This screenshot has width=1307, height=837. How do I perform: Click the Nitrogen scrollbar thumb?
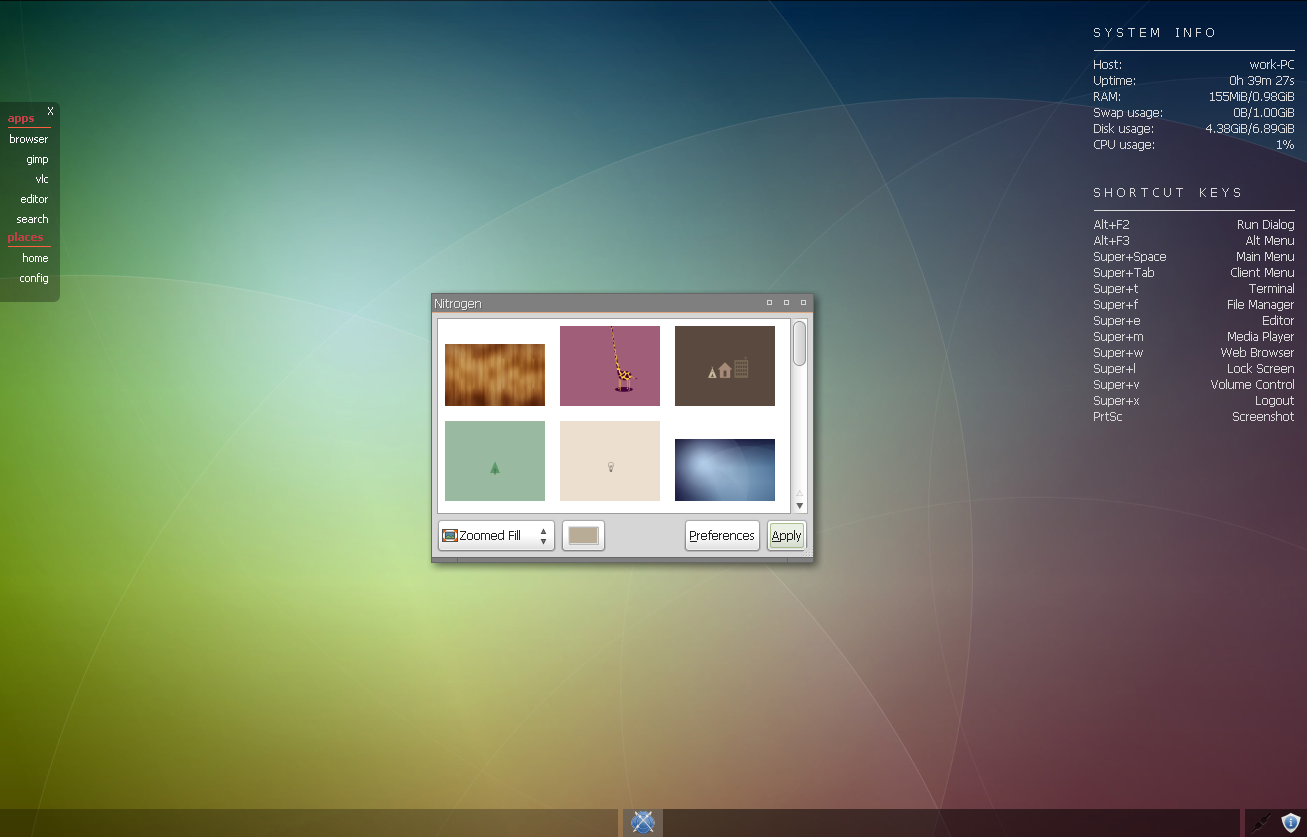799,343
